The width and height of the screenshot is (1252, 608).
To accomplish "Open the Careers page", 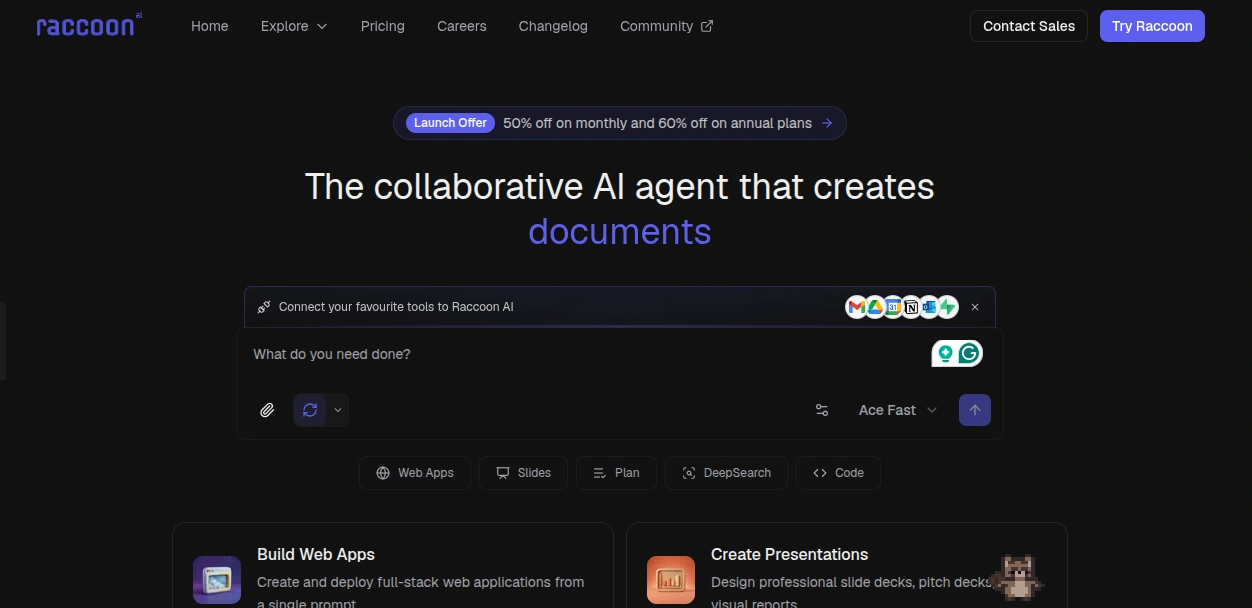I will coord(462,26).
